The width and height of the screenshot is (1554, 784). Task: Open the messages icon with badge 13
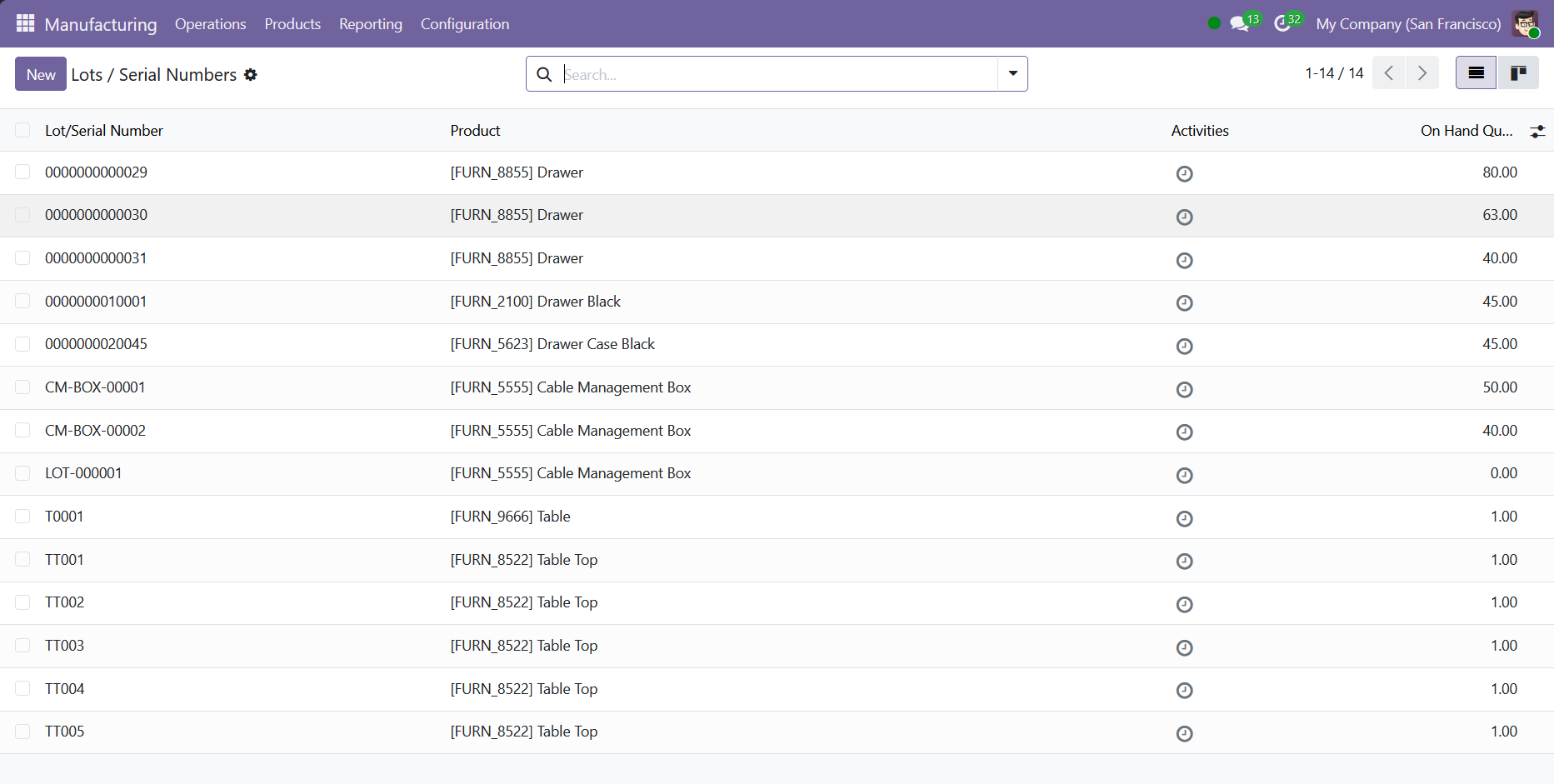[1239, 23]
